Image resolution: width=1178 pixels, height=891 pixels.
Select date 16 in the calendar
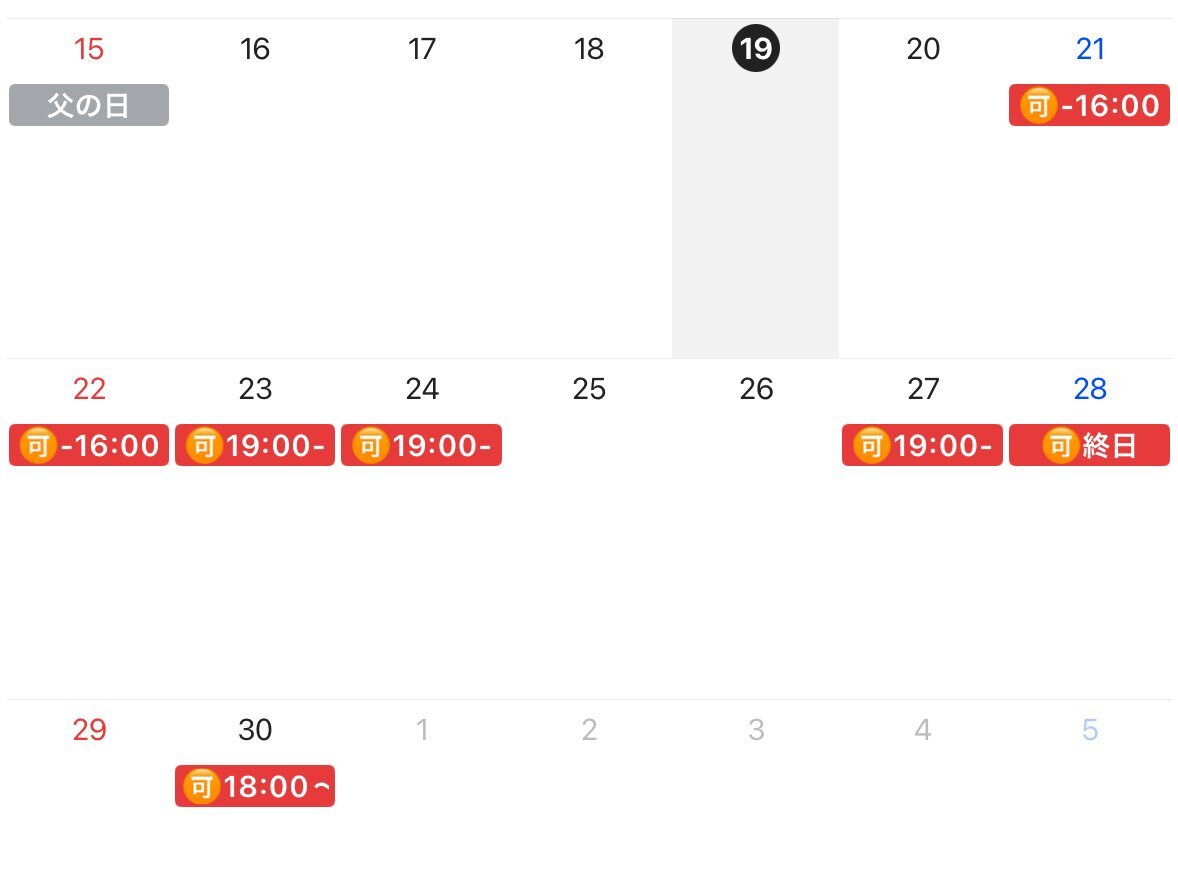click(255, 49)
